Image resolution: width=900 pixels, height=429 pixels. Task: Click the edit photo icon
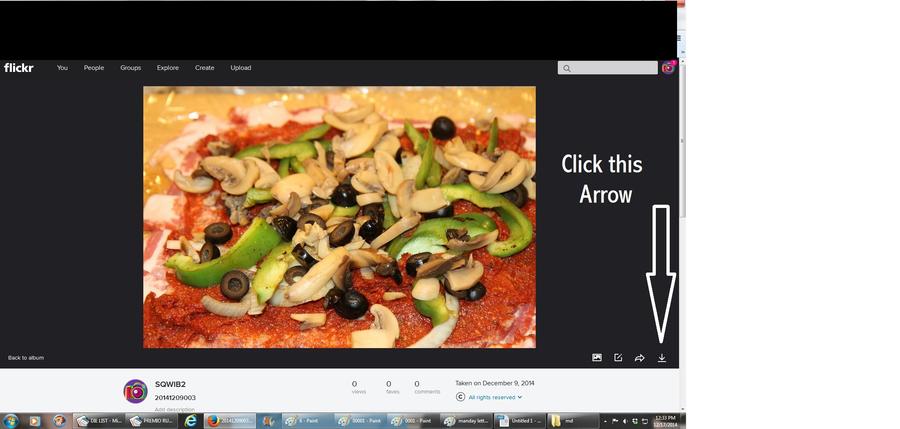(618, 358)
